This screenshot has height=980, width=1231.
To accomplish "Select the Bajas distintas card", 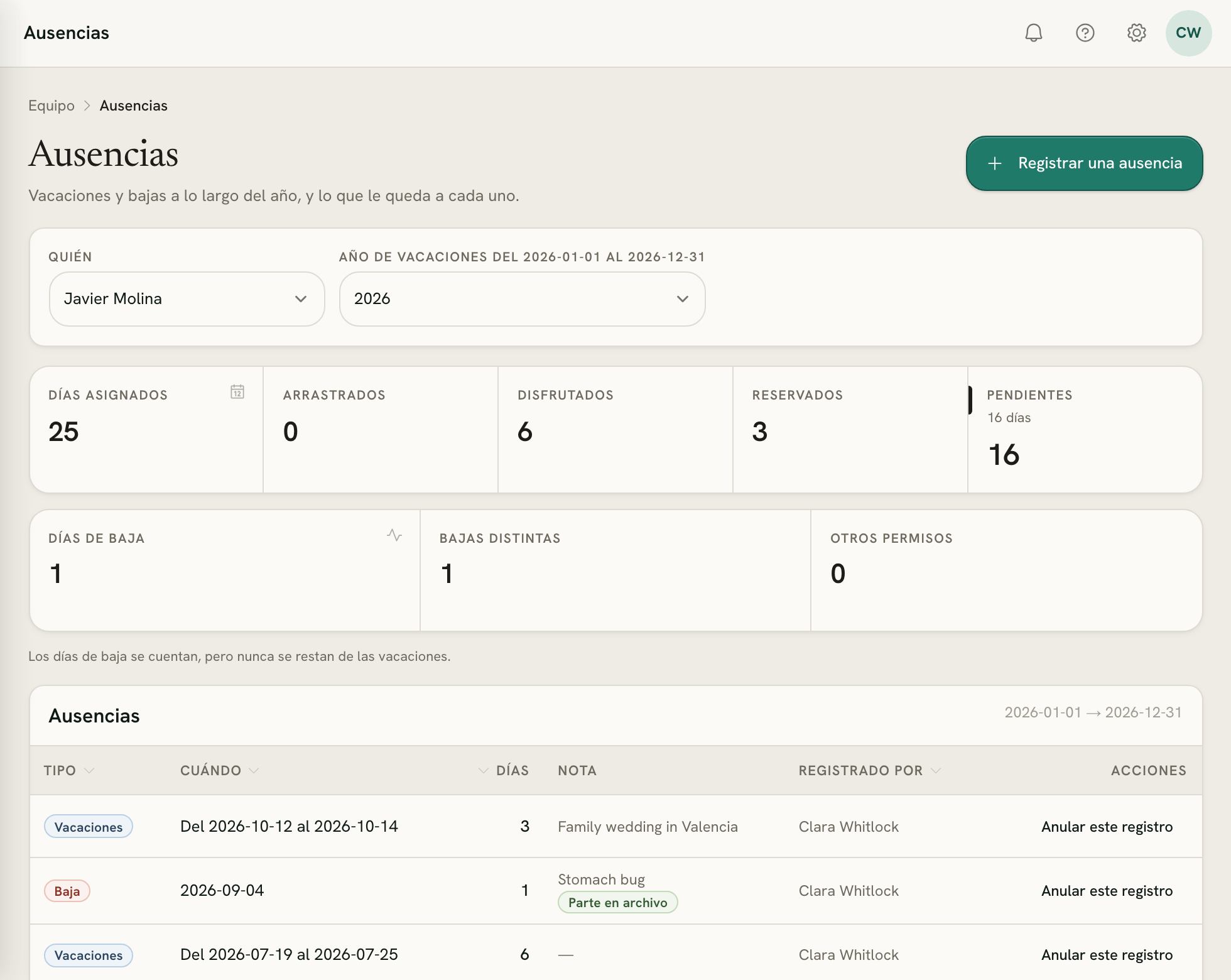I will pyautogui.click(x=615, y=570).
